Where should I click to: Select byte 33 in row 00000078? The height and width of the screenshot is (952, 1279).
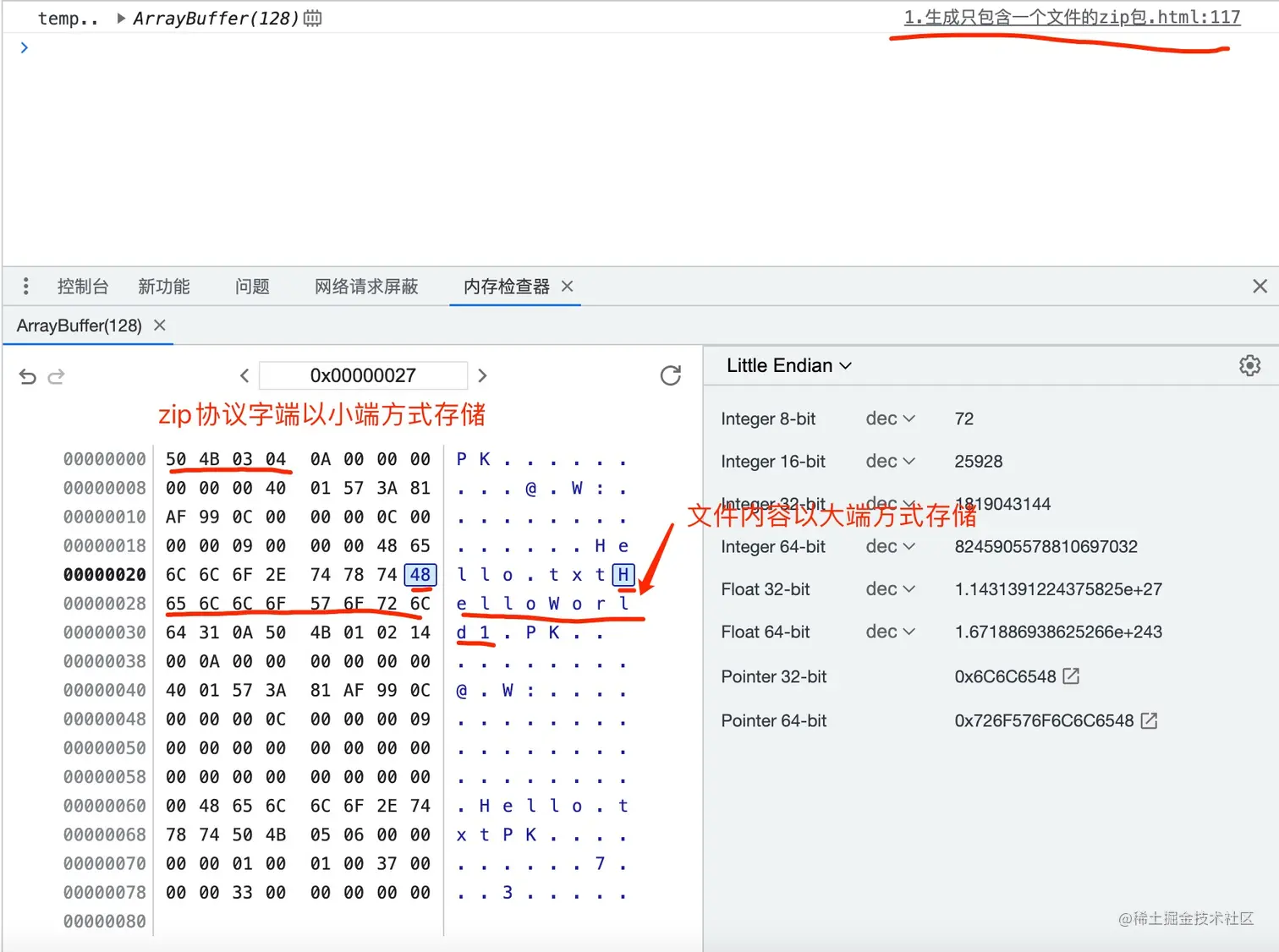point(243,892)
